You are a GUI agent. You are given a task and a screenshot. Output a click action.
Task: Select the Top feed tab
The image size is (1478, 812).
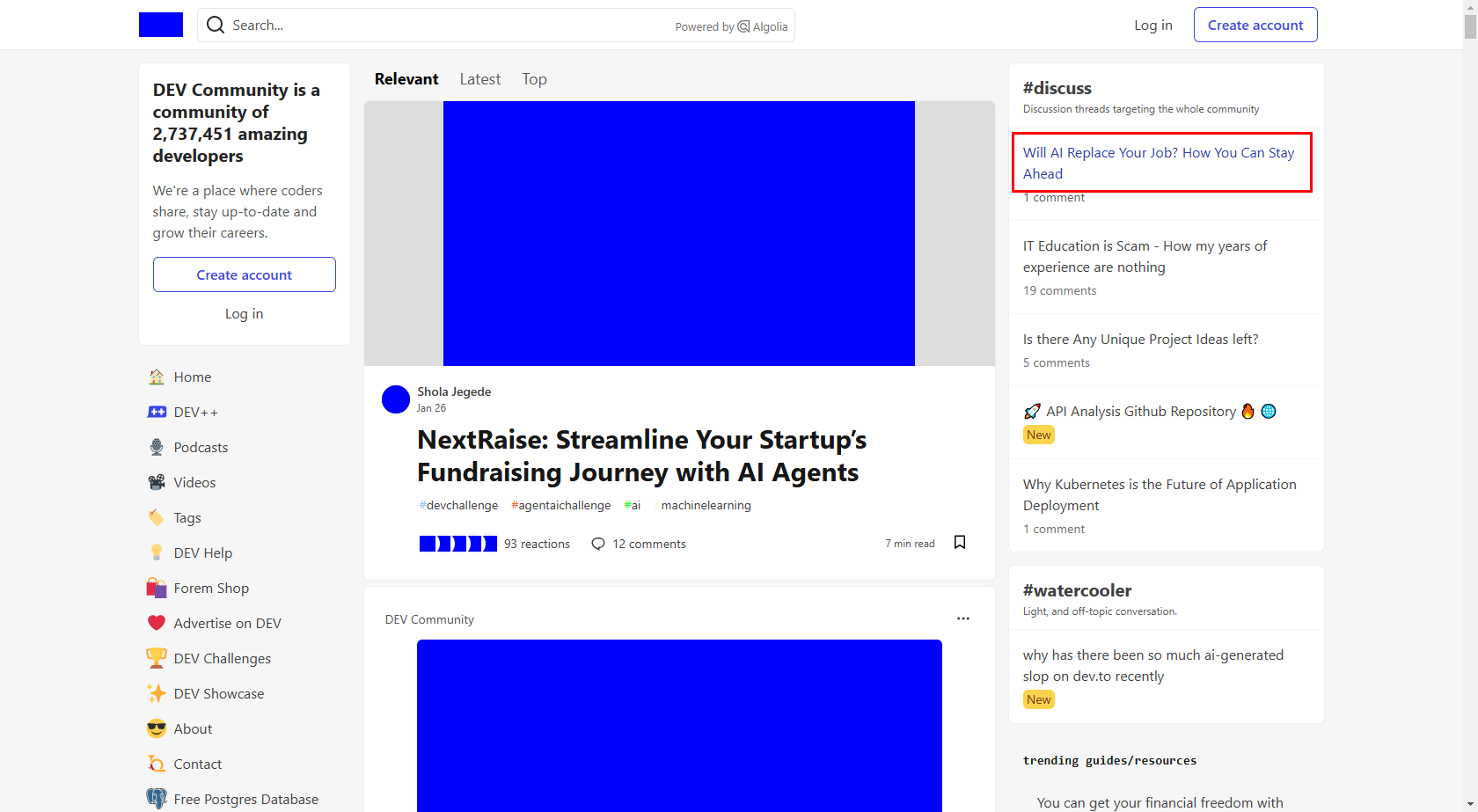534,79
